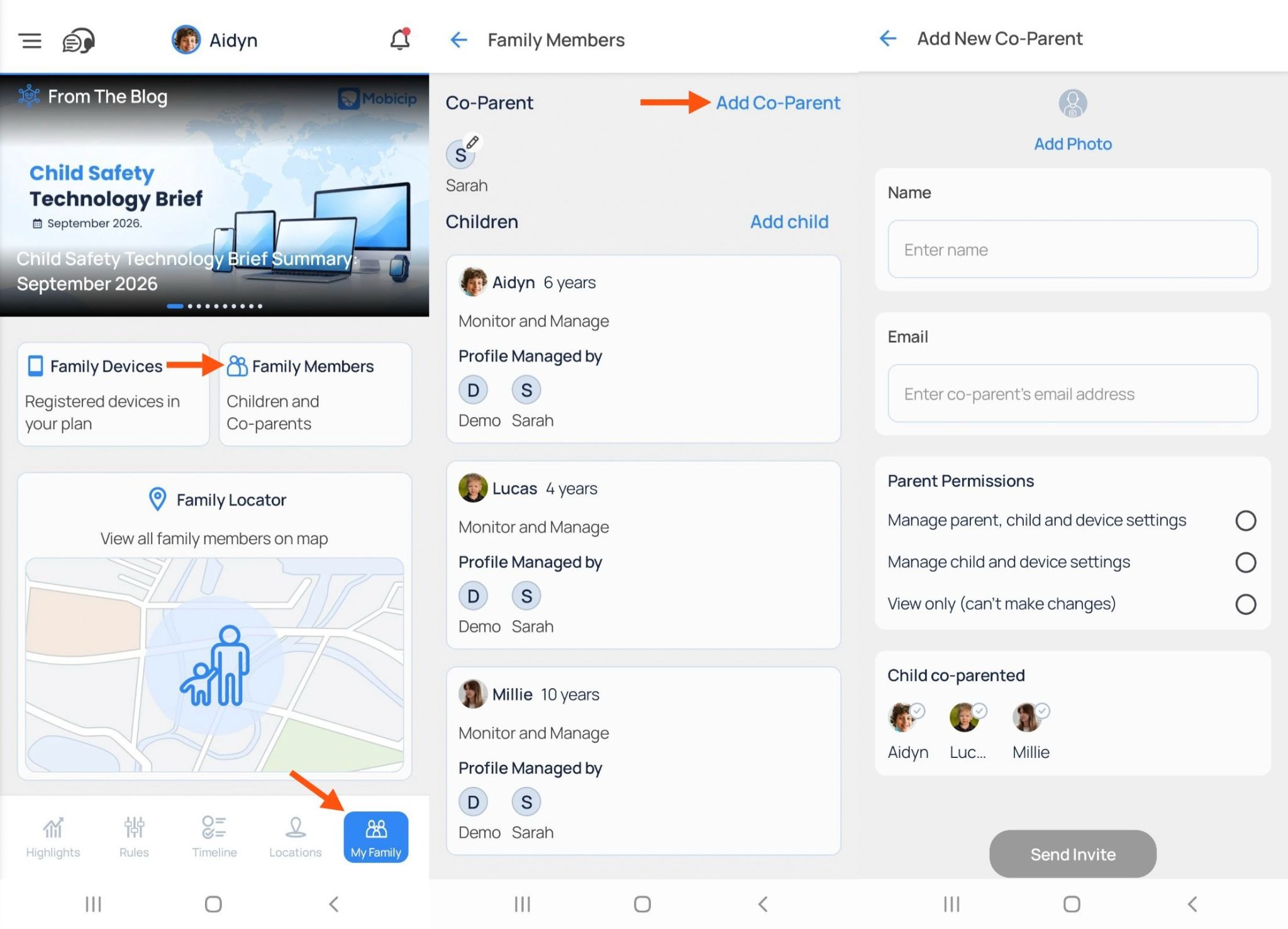1288x929 pixels.
Task: Switch to the Locations tab
Action: pyautogui.click(x=295, y=837)
